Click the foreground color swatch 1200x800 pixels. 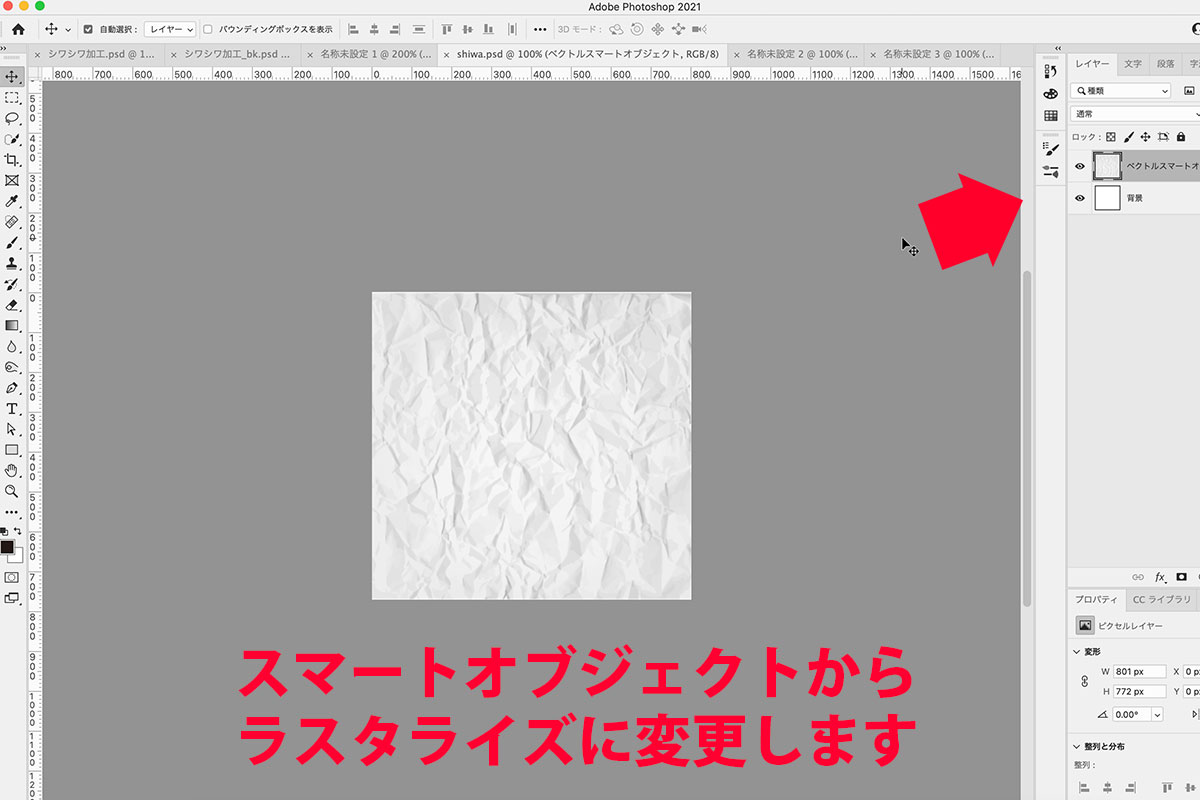8,547
